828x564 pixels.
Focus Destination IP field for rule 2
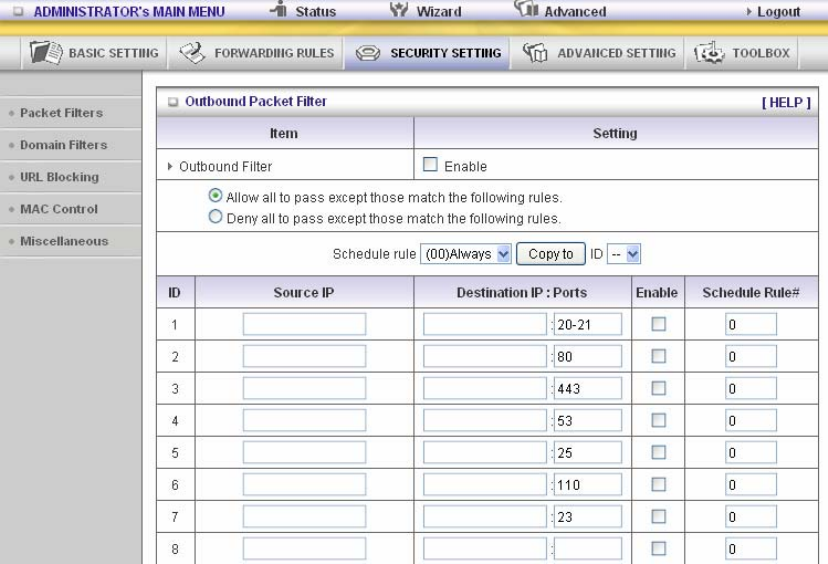tap(485, 356)
